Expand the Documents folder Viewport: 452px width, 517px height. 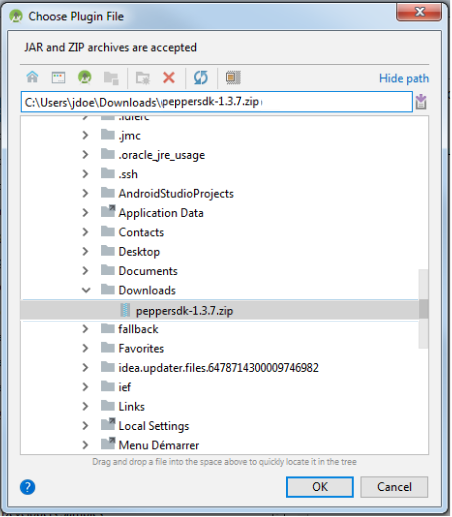pos(85,271)
